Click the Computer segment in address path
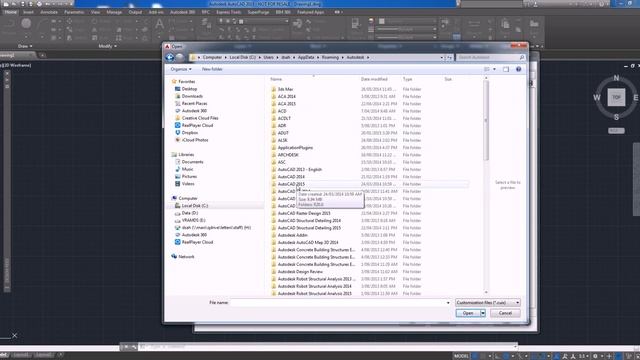Screen dimensions: 640x360 point(212,58)
